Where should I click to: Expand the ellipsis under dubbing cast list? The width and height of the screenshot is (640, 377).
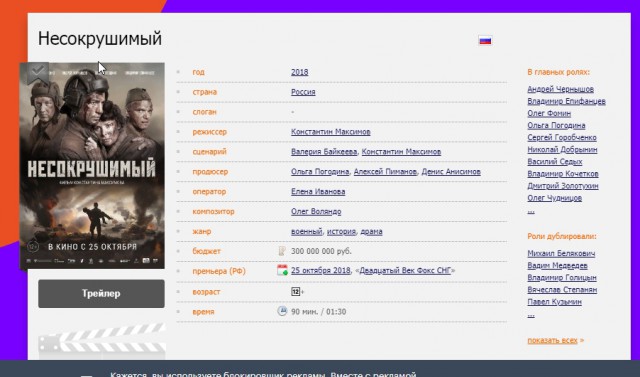531,315
